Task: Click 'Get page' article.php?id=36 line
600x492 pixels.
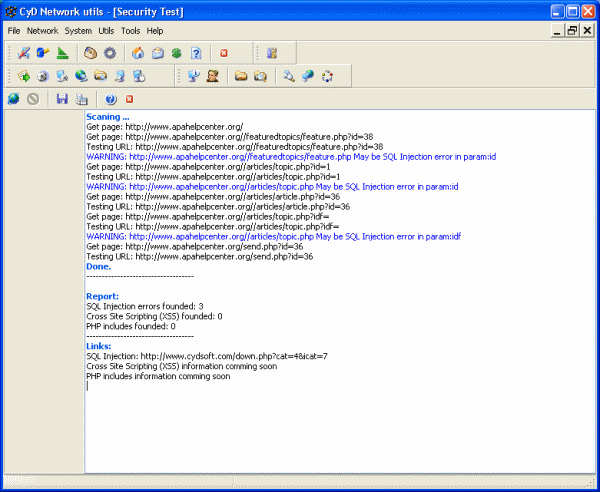Action: click(213, 197)
